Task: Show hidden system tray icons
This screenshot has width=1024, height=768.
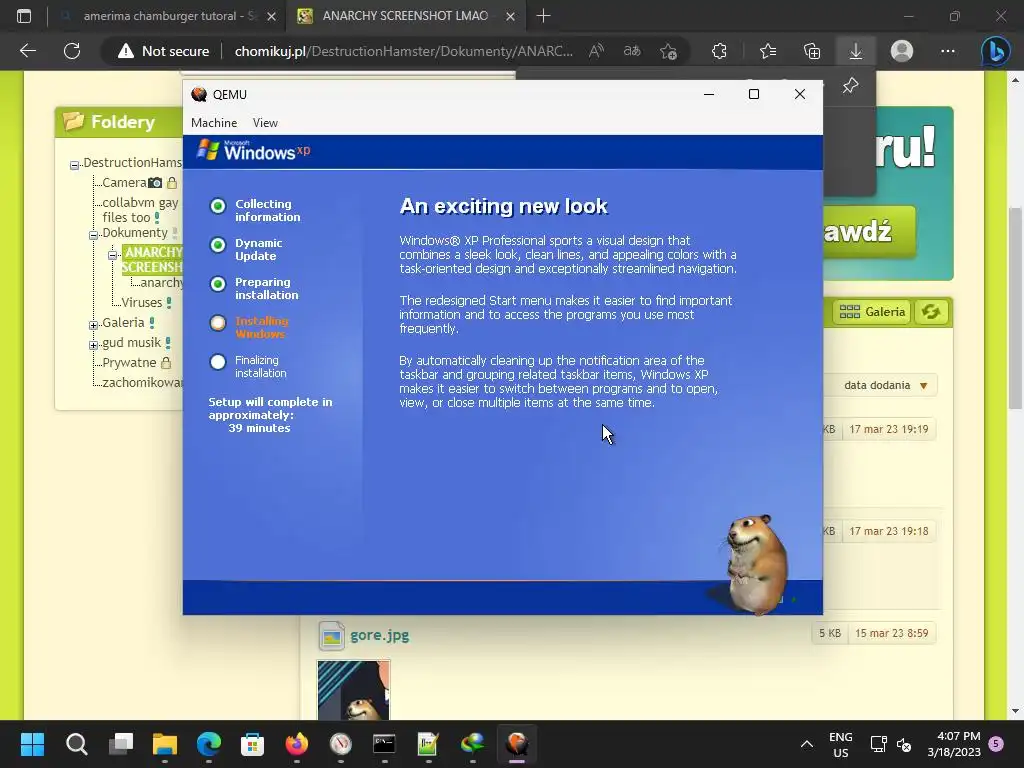Action: pyautogui.click(x=807, y=744)
